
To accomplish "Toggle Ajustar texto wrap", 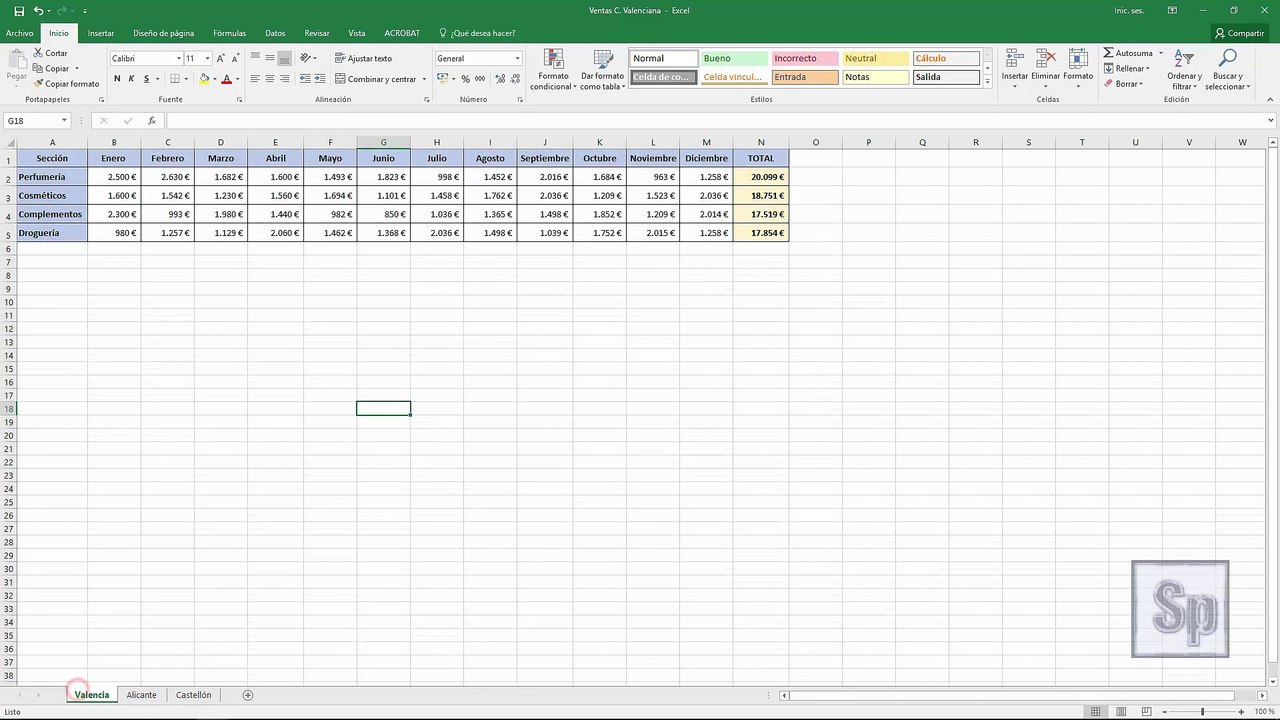I will tap(363, 58).
